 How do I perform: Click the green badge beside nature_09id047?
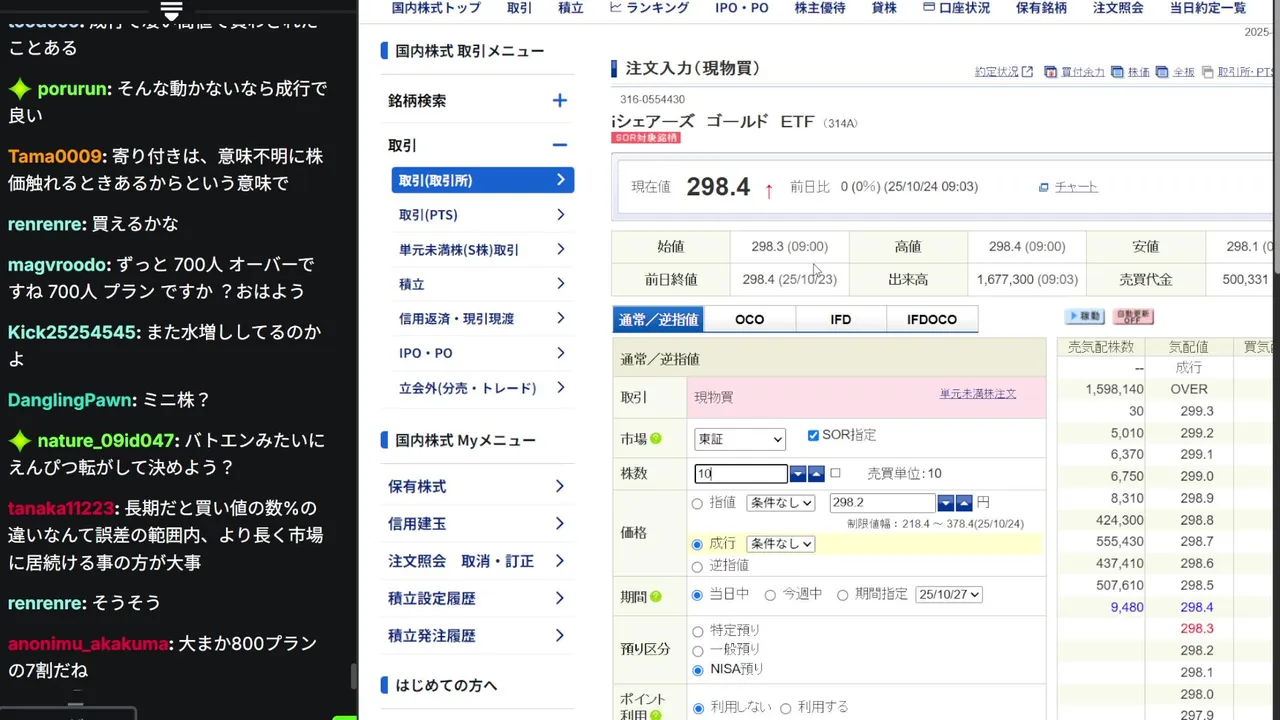point(20,441)
